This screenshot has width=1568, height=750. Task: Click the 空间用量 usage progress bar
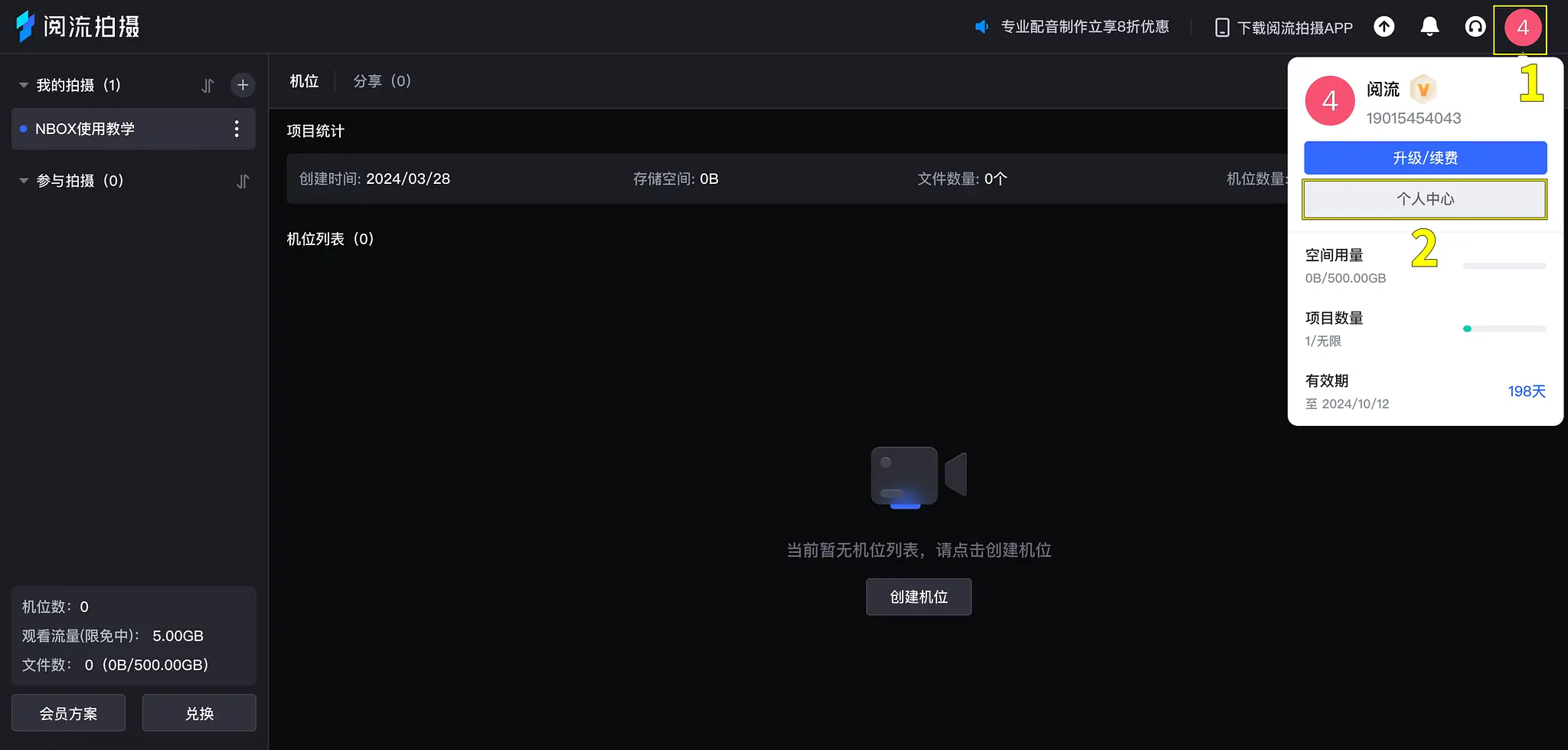pyautogui.click(x=1504, y=266)
